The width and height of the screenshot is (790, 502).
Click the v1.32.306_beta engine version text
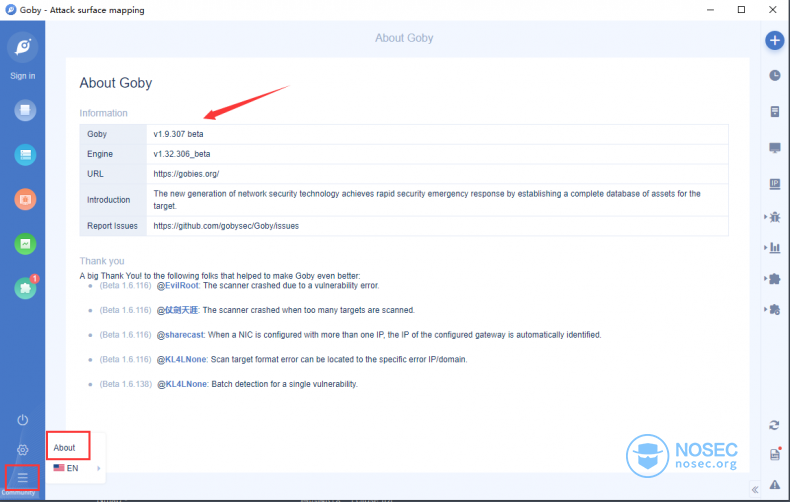tap(182, 154)
